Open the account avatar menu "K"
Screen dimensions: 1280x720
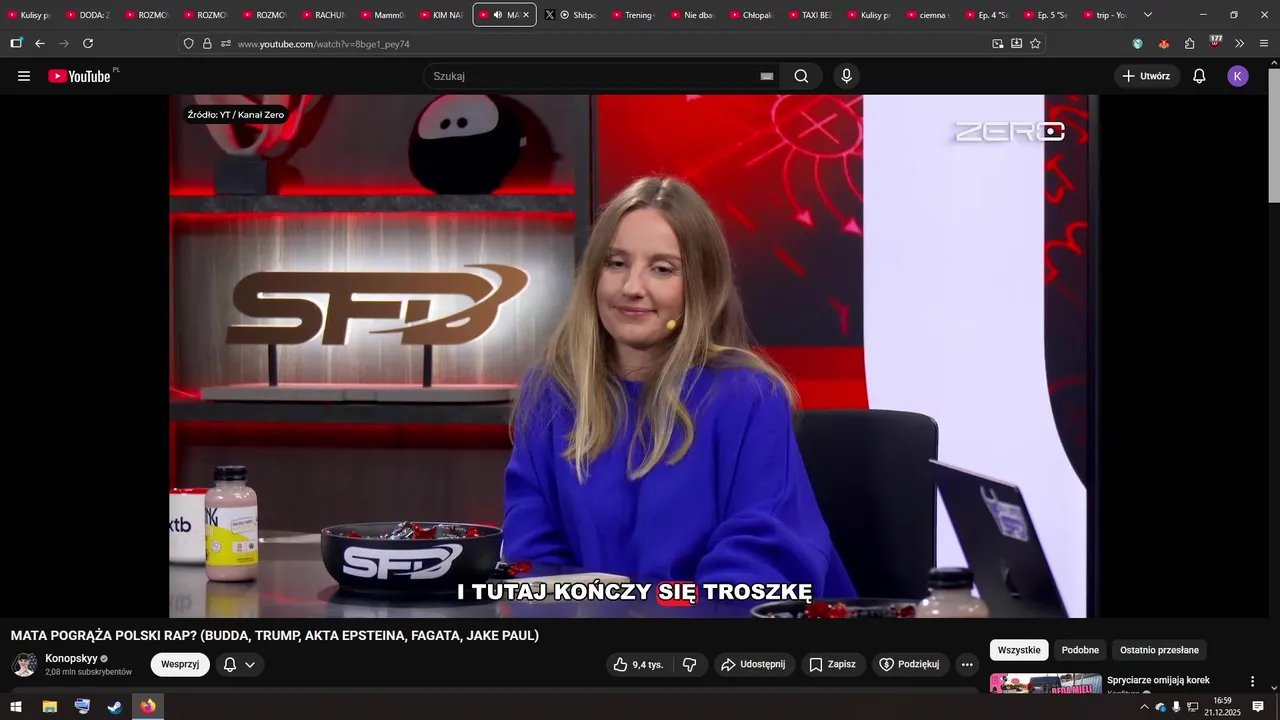point(1238,76)
